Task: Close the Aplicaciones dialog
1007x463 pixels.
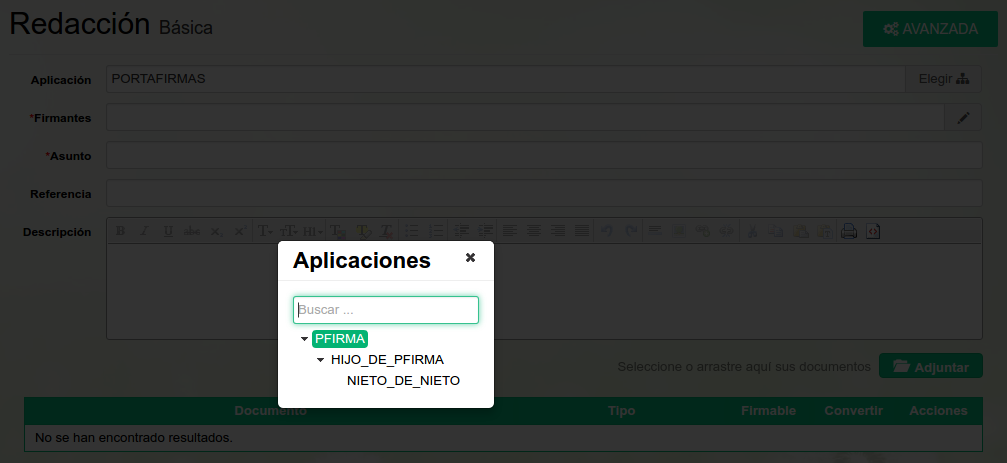Action: coord(470,258)
